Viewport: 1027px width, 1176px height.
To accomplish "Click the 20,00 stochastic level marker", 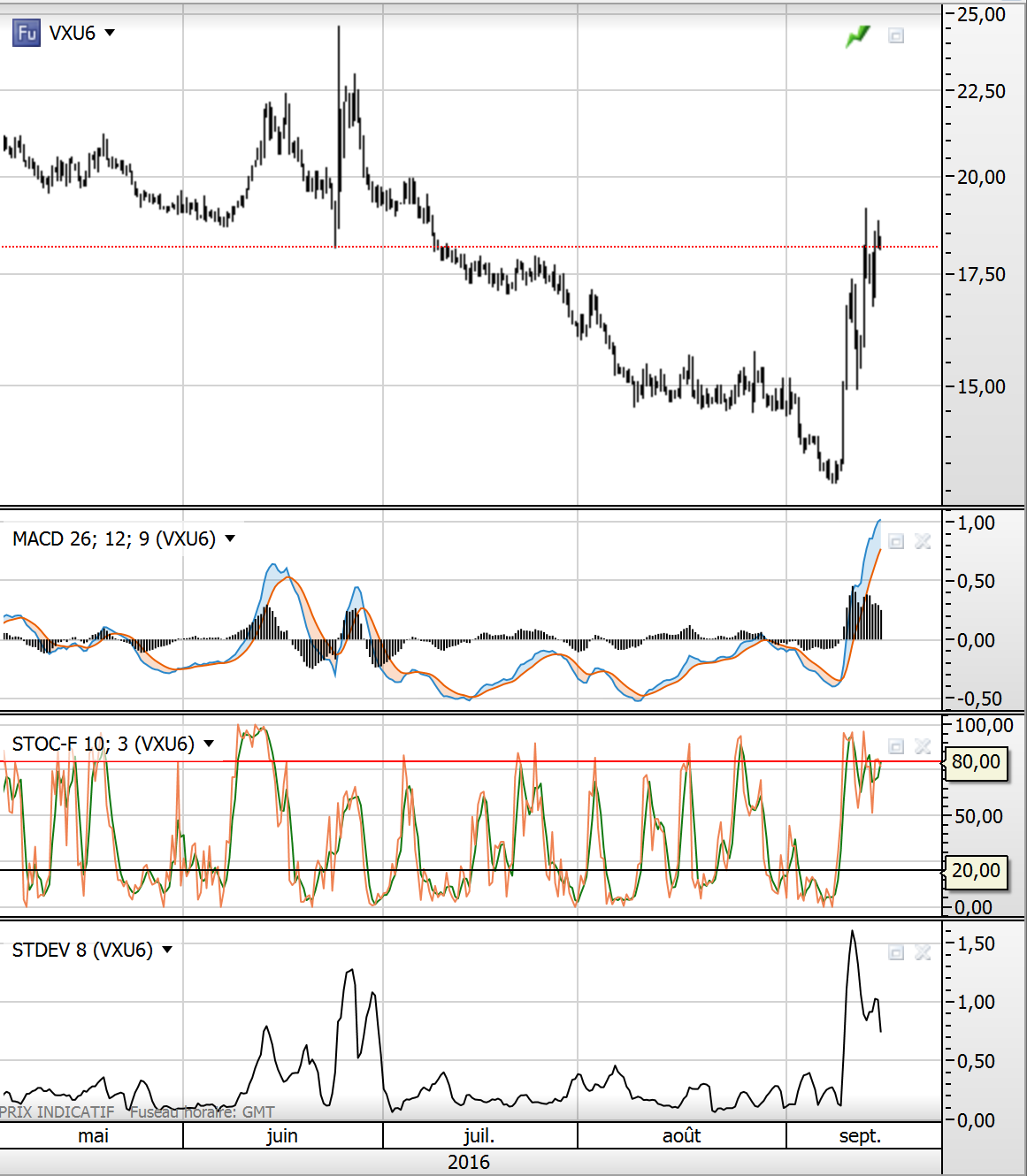I will click(977, 871).
